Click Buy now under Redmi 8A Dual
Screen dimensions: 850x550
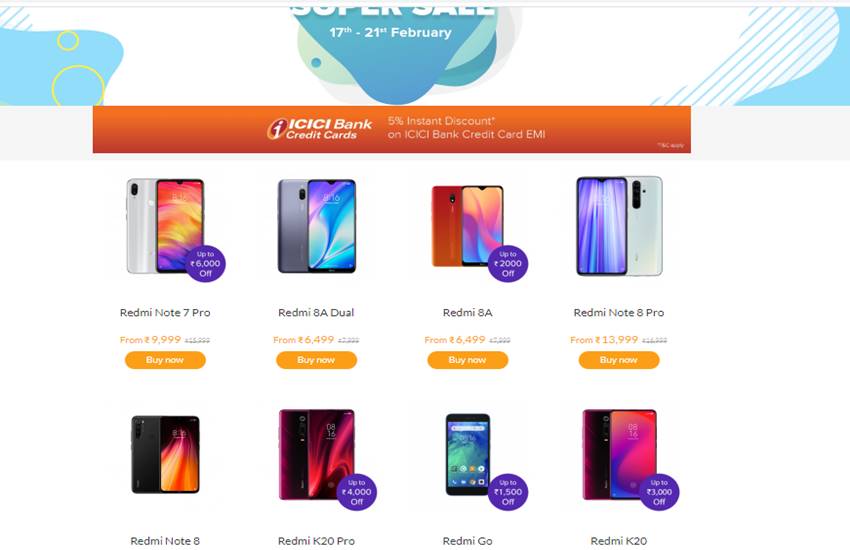(x=317, y=360)
